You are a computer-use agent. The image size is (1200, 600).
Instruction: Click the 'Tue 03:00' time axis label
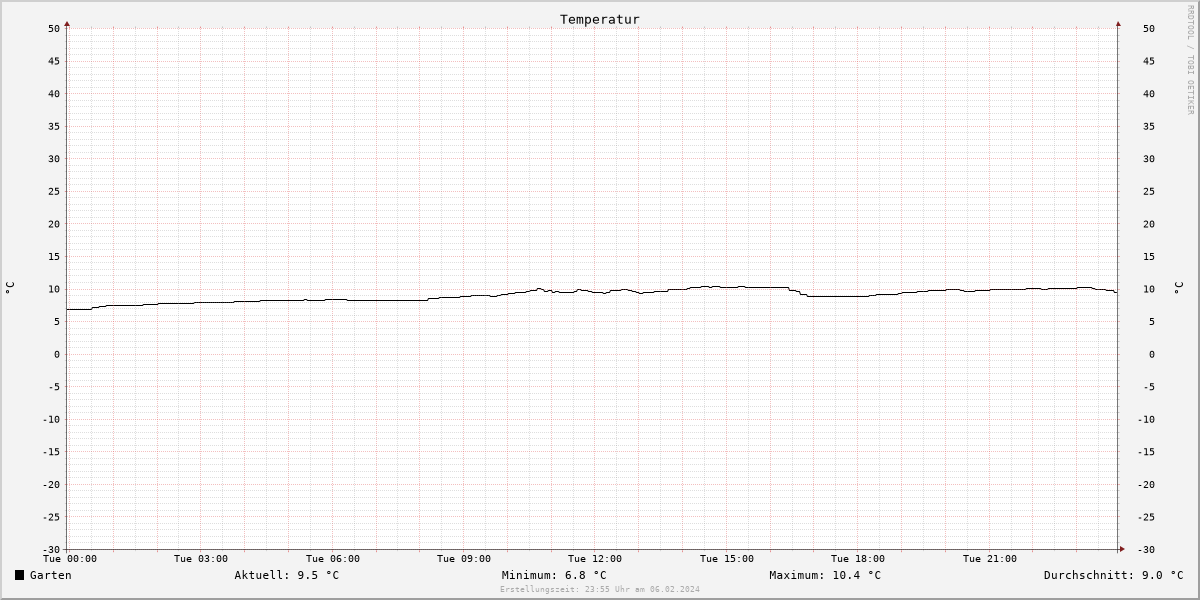click(x=201, y=559)
